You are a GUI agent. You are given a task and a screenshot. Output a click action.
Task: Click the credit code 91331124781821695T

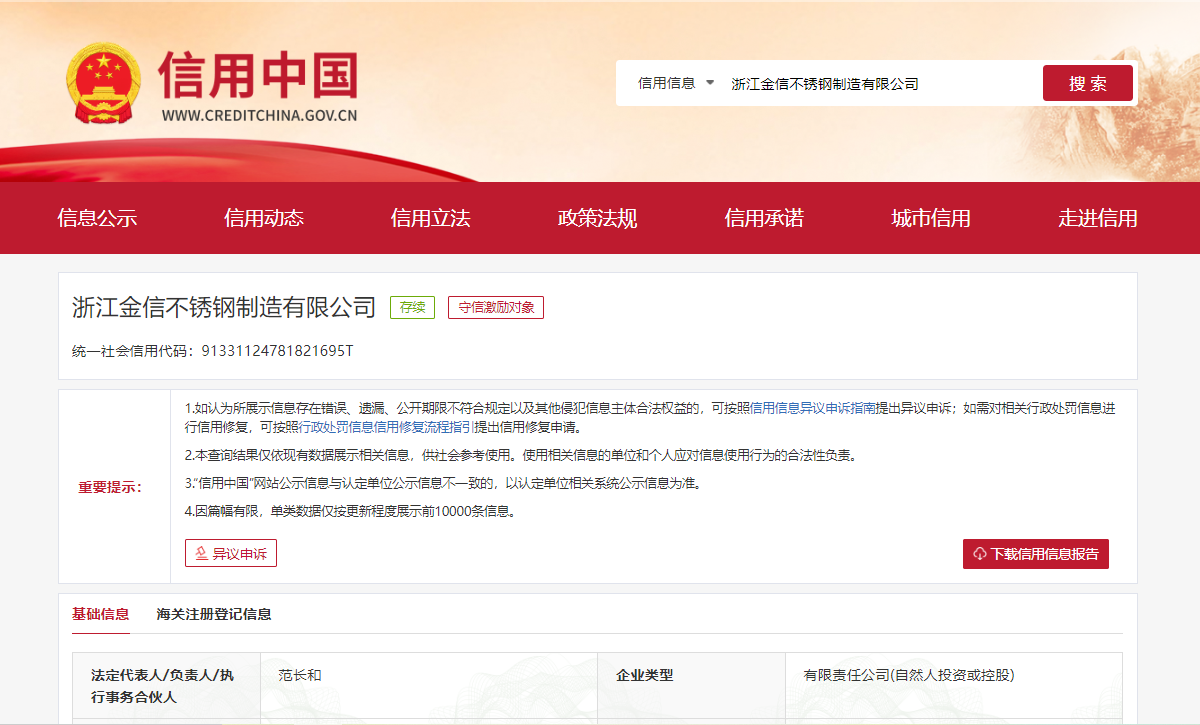coord(277,351)
